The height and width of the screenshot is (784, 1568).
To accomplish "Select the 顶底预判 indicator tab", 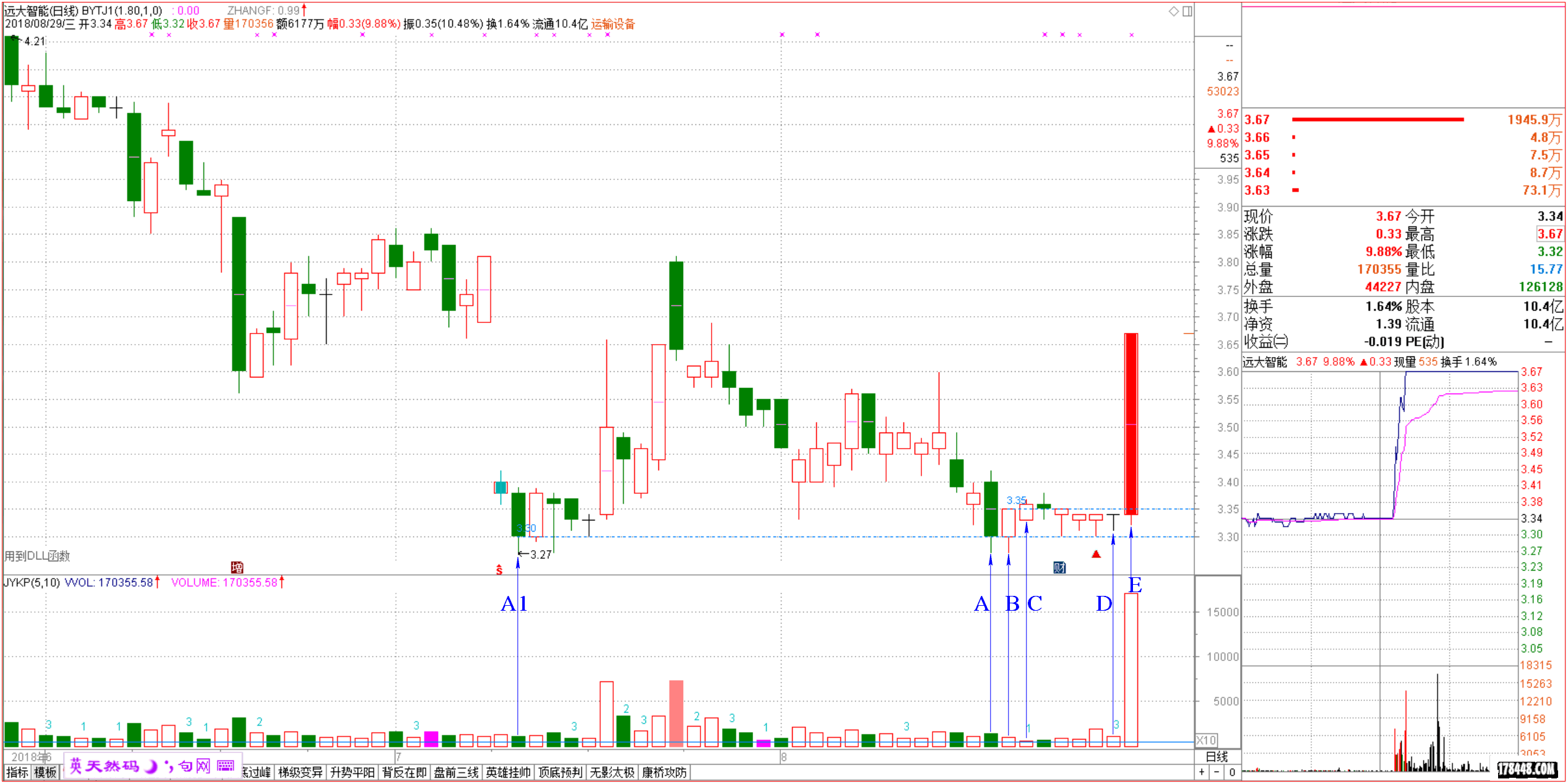I will pyautogui.click(x=560, y=772).
